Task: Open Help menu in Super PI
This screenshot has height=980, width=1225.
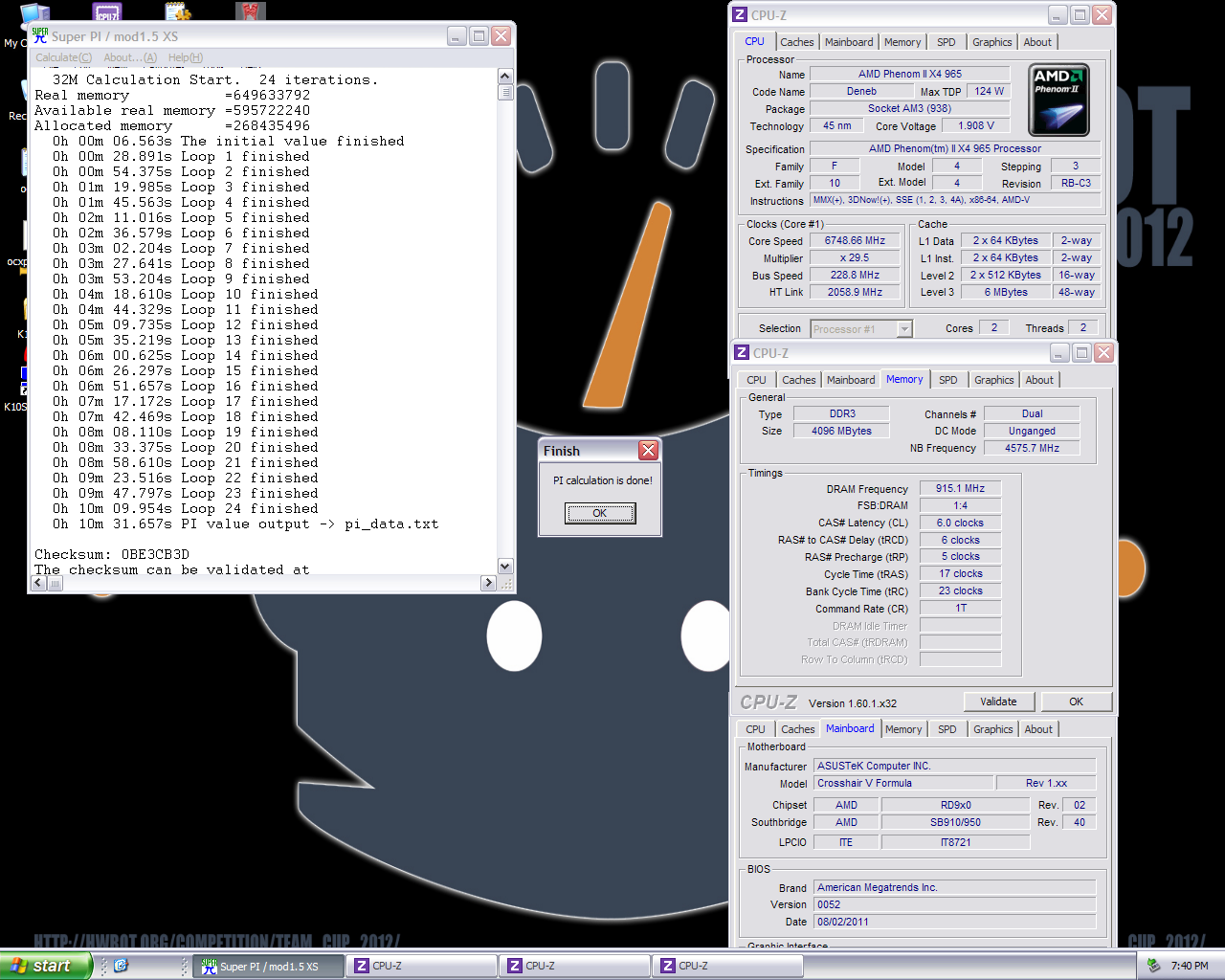Action: tap(186, 57)
